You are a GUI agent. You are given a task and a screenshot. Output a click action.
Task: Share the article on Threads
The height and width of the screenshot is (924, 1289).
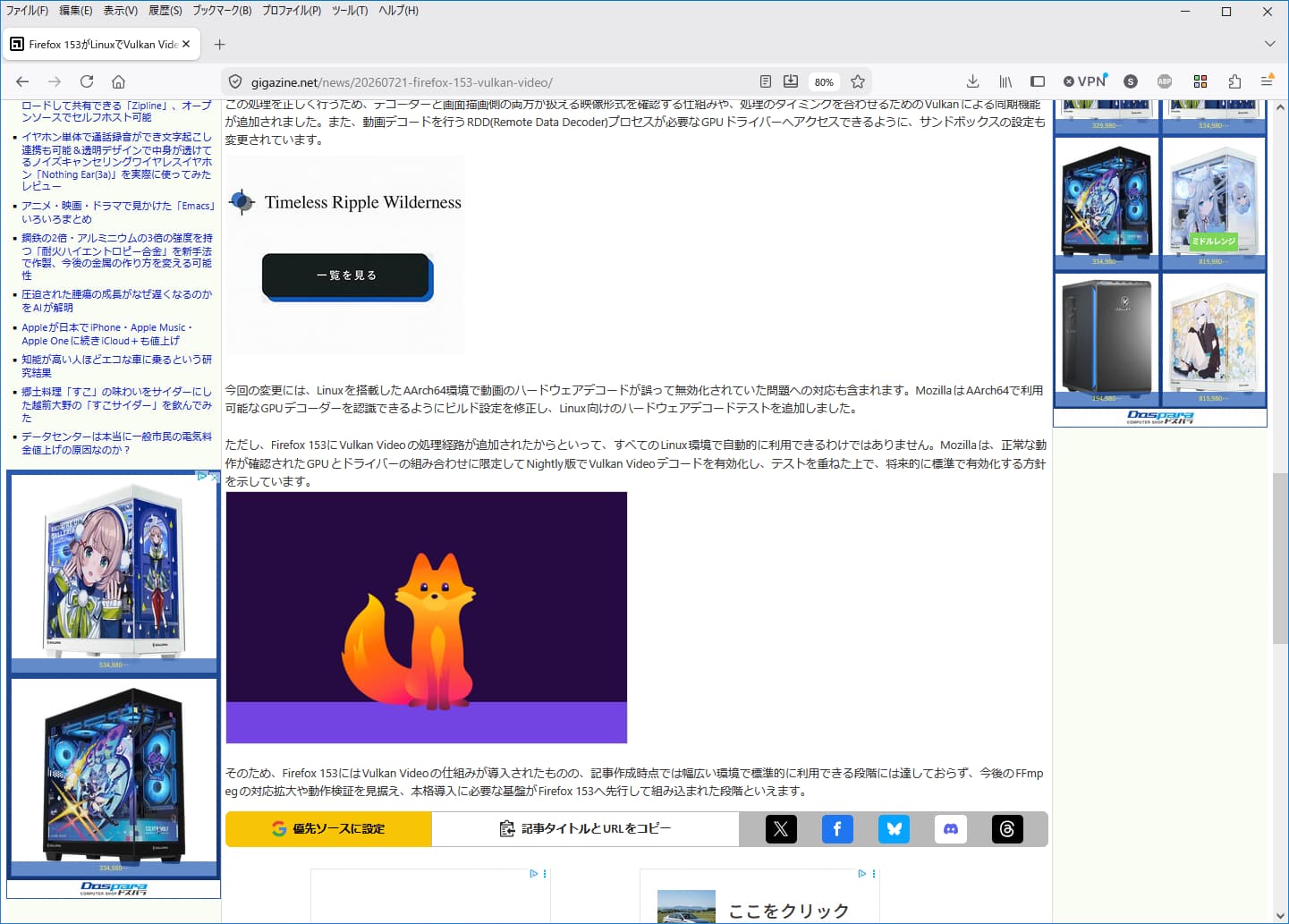tap(1007, 829)
